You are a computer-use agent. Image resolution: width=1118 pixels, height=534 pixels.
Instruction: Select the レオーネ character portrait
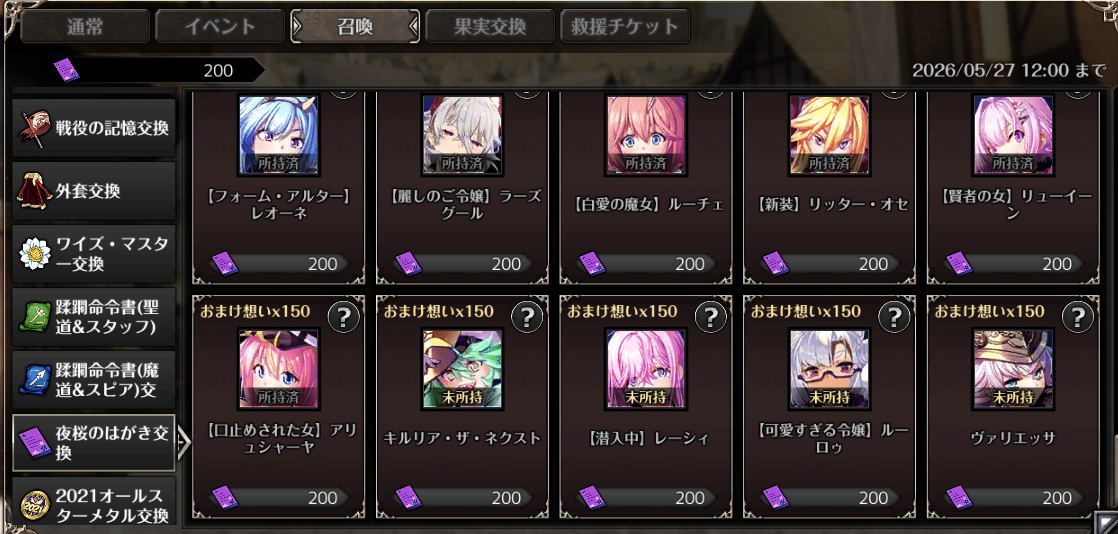pyautogui.click(x=278, y=134)
